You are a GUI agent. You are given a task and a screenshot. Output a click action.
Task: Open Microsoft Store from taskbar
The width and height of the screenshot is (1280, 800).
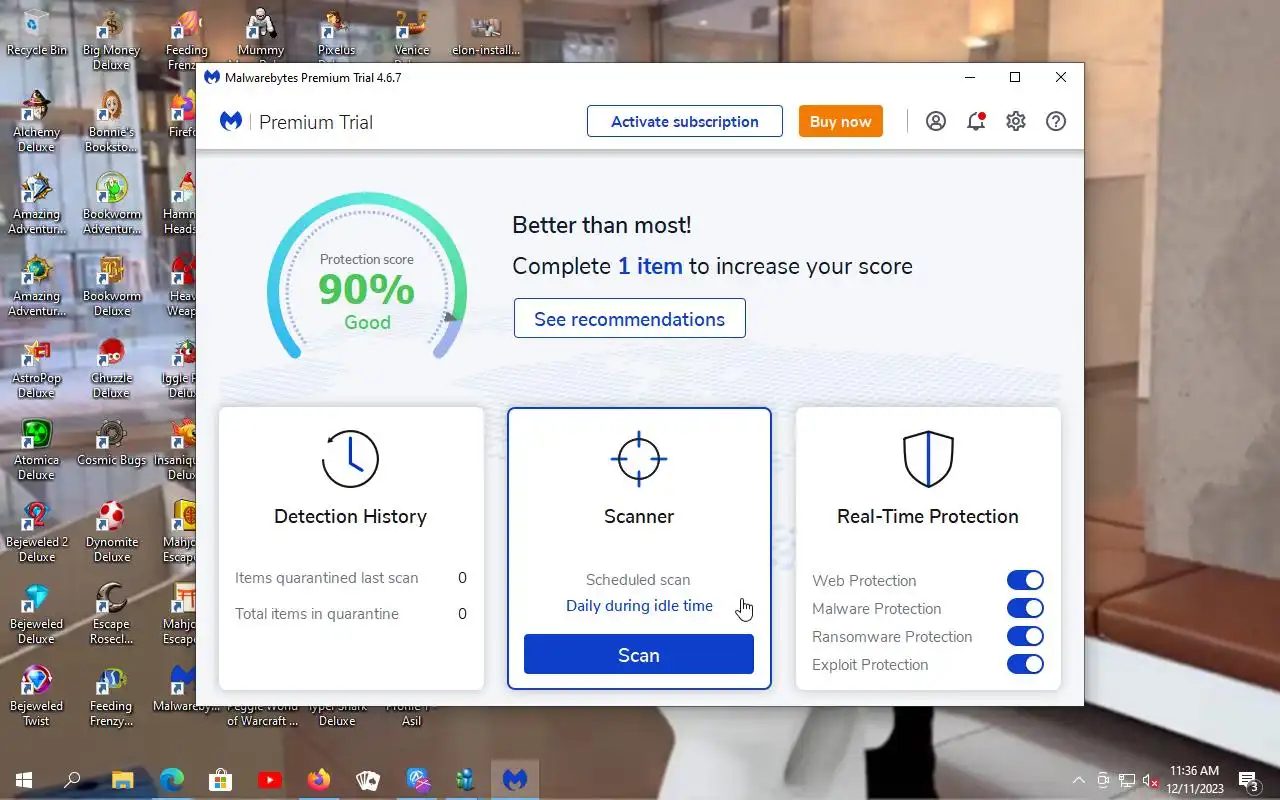pos(220,780)
